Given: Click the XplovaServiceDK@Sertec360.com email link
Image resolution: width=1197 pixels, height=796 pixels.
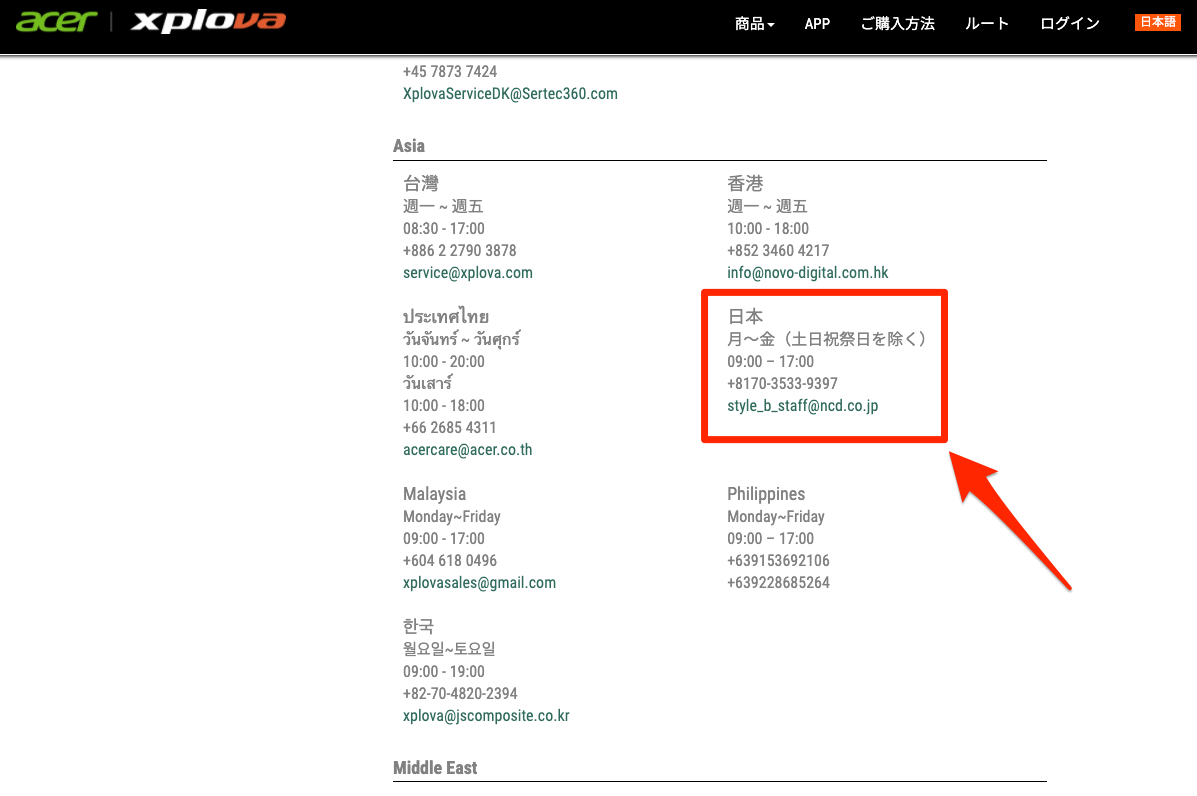Looking at the screenshot, I should (x=510, y=94).
